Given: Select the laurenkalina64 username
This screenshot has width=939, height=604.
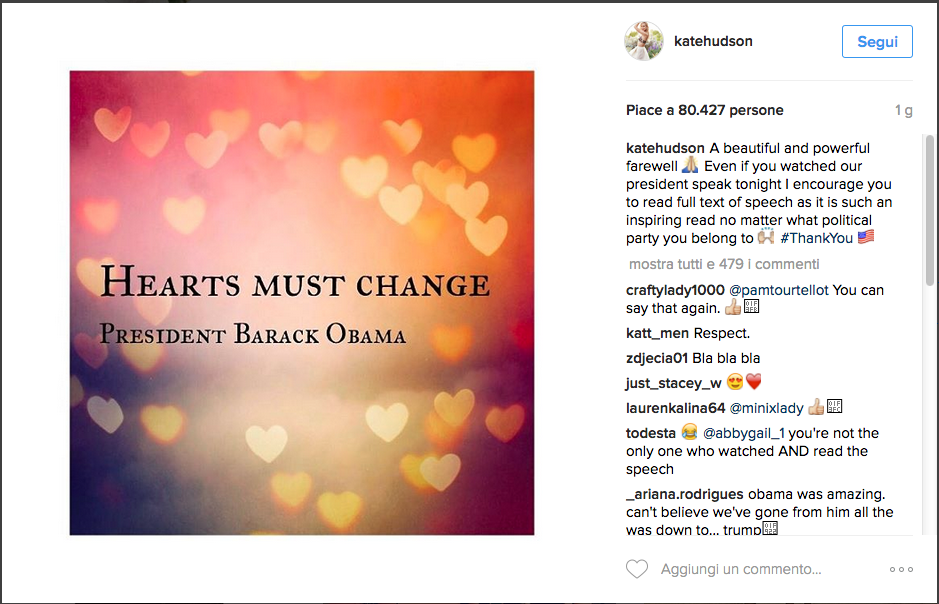Looking at the screenshot, I should pos(676,407).
